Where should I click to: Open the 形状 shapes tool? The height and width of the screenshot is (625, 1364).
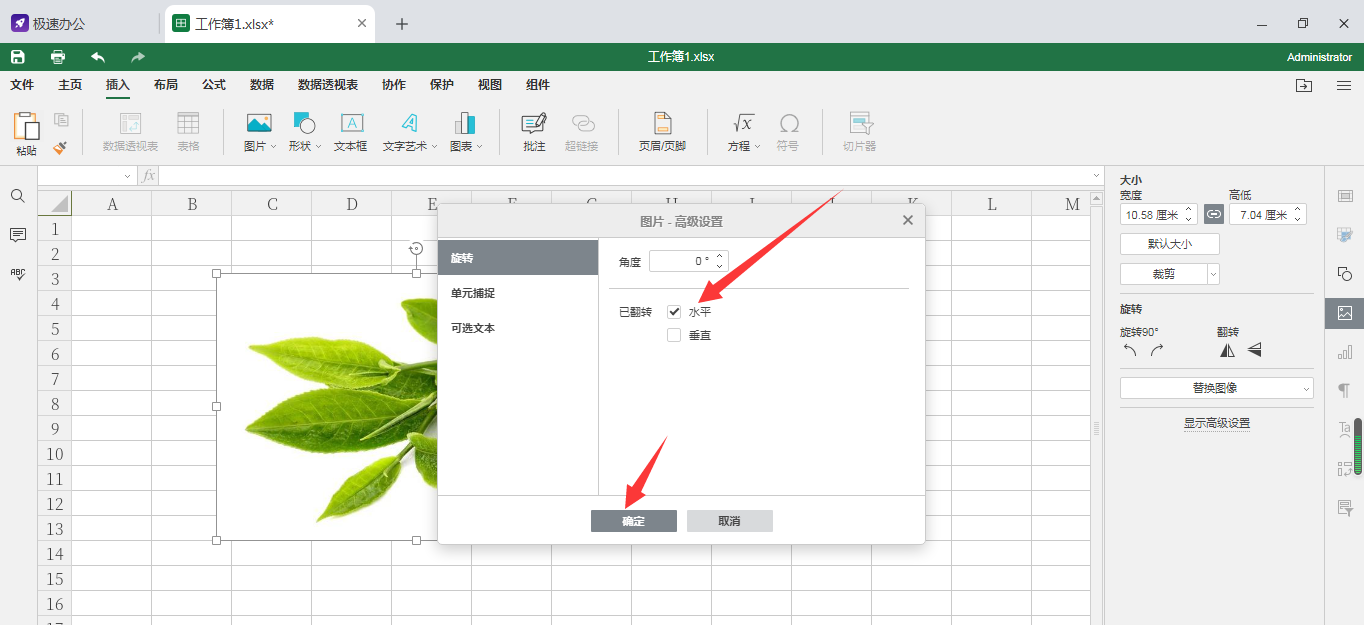(x=304, y=123)
